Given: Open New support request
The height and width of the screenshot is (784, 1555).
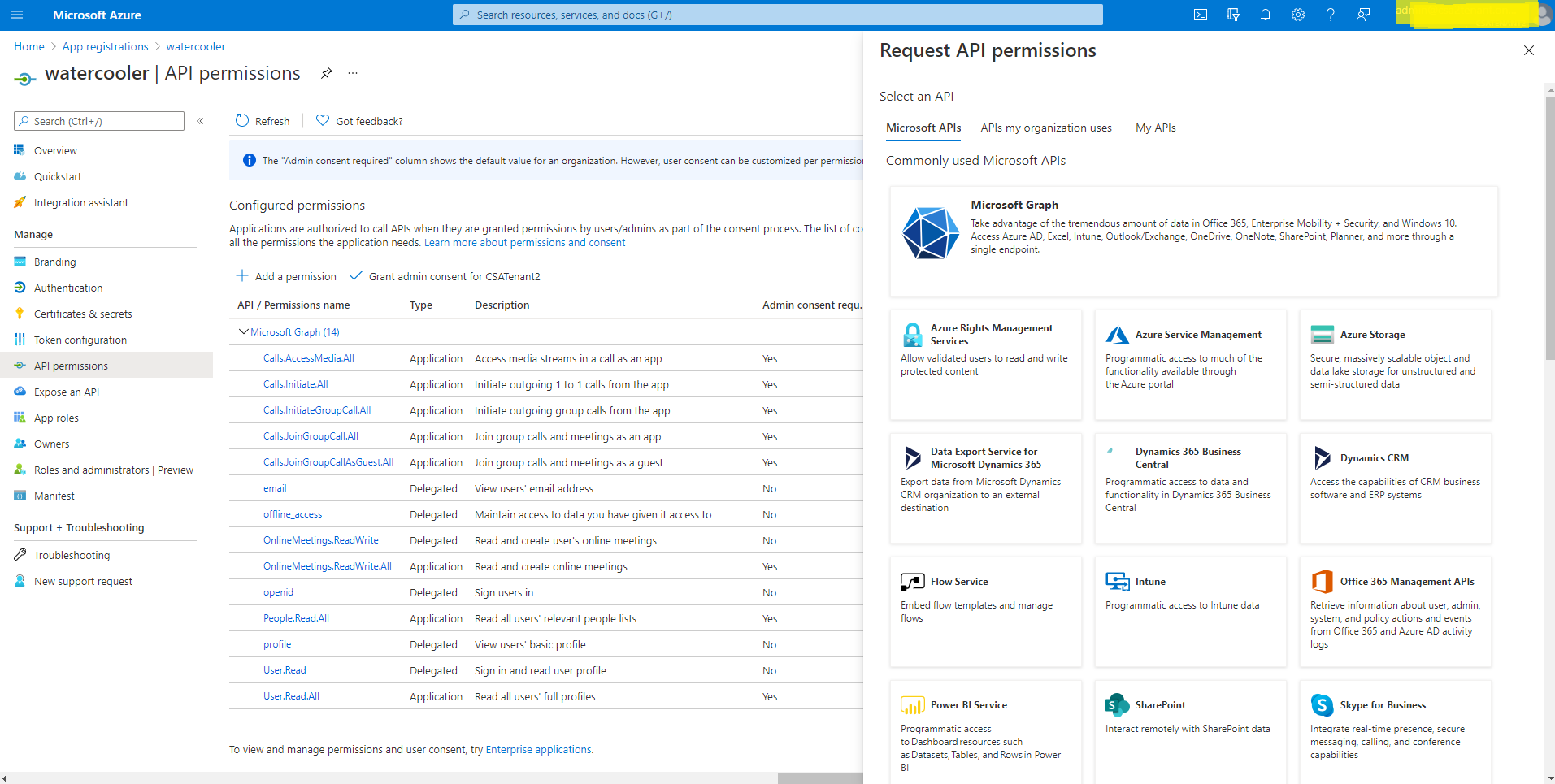Looking at the screenshot, I should click(x=83, y=581).
